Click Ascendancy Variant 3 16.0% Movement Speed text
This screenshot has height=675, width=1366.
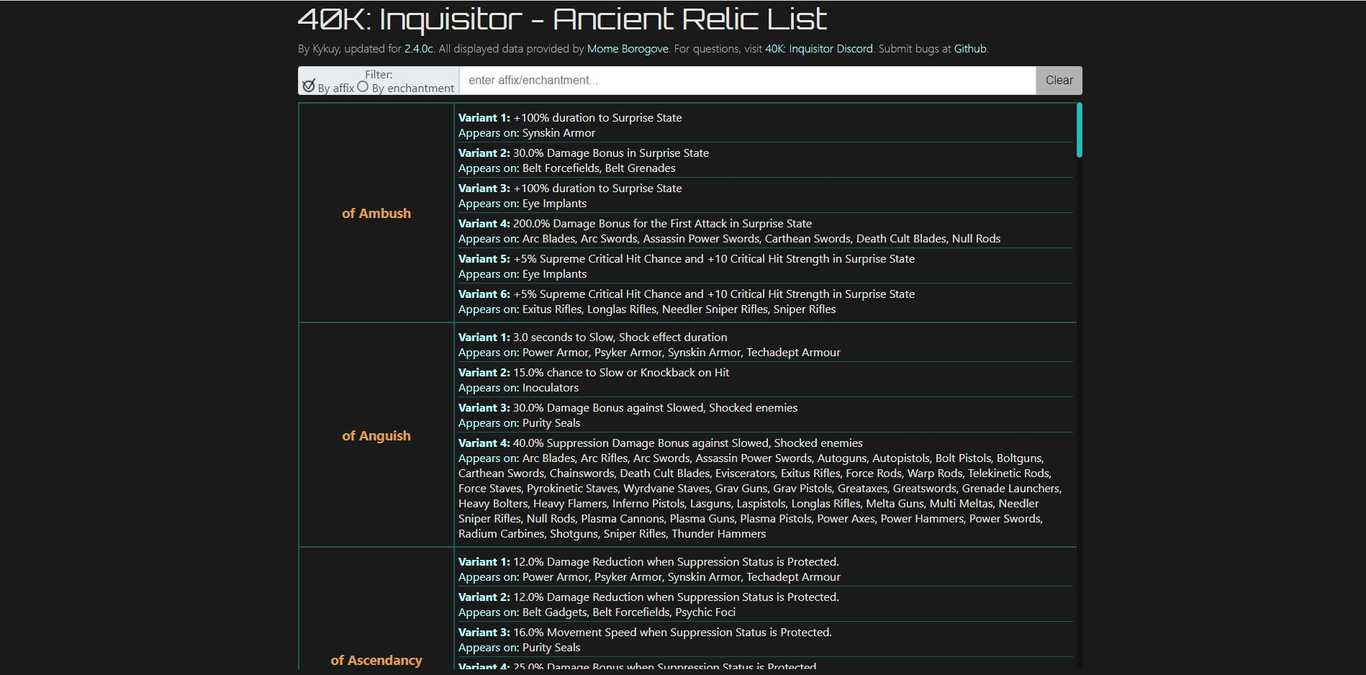click(x=645, y=632)
